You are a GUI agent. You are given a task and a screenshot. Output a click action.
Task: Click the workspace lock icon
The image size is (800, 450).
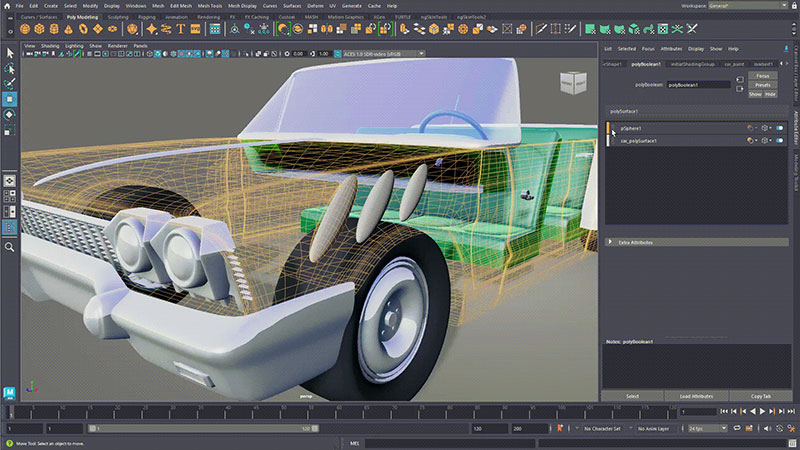point(796,6)
